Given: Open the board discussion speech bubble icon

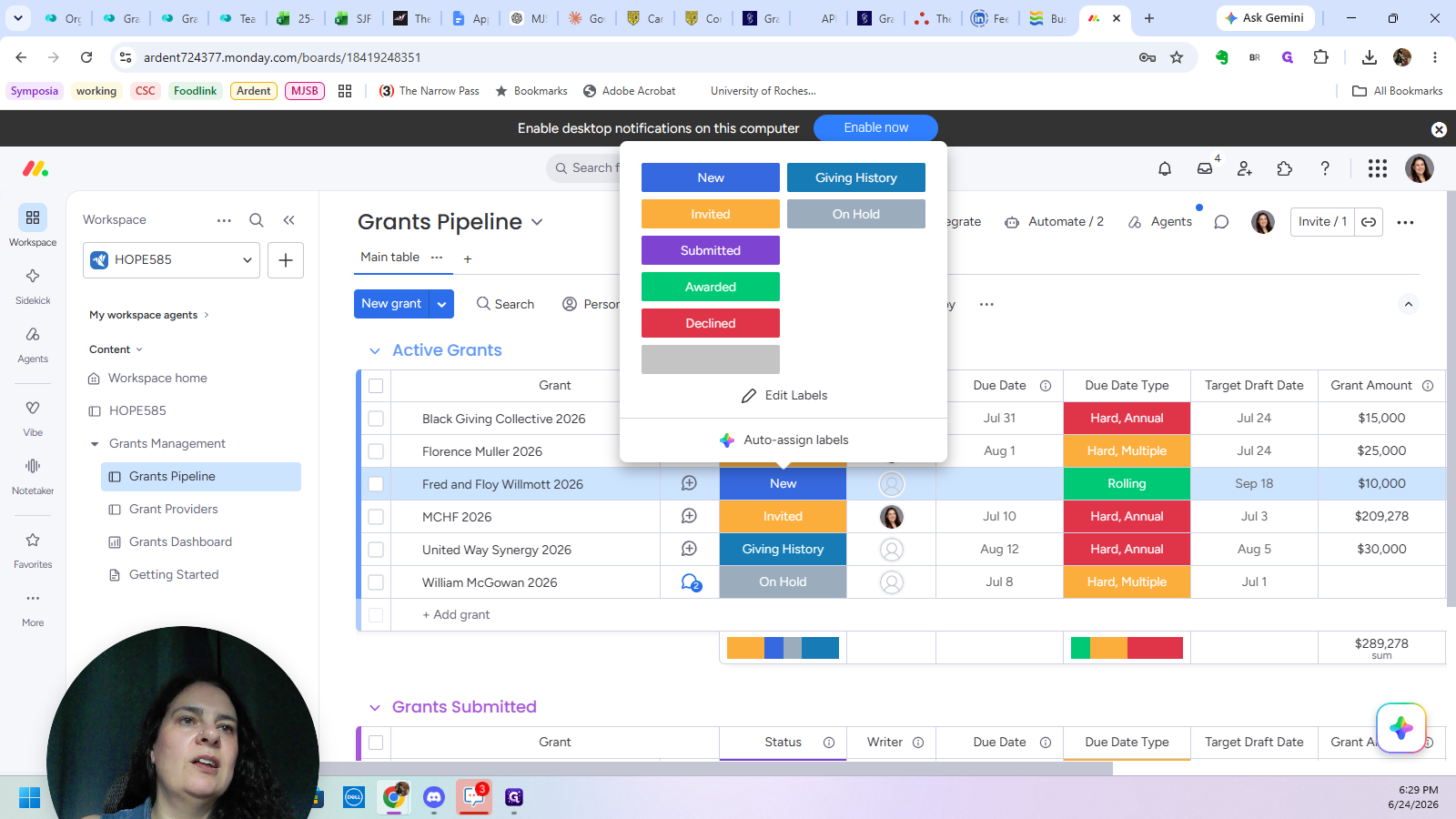Looking at the screenshot, I should pyautogui.click(x=1221, y=222).
